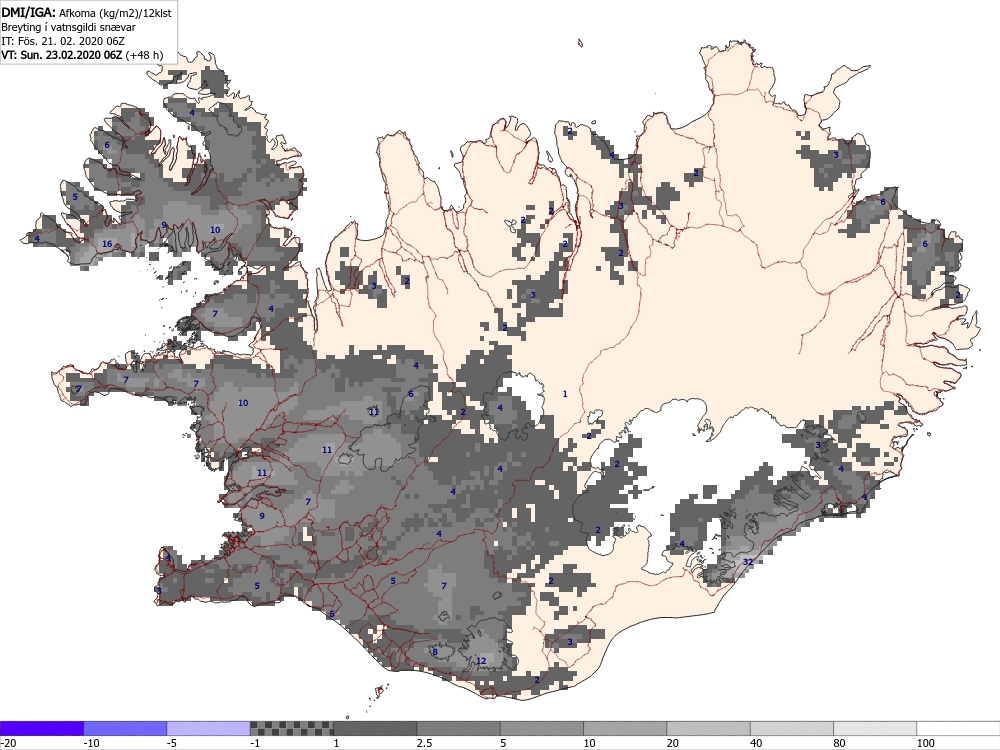Select the 10 to 20 gray legend swatch
The width and height of the screenshot is (1000, 750).
click(x=625, y=728)
